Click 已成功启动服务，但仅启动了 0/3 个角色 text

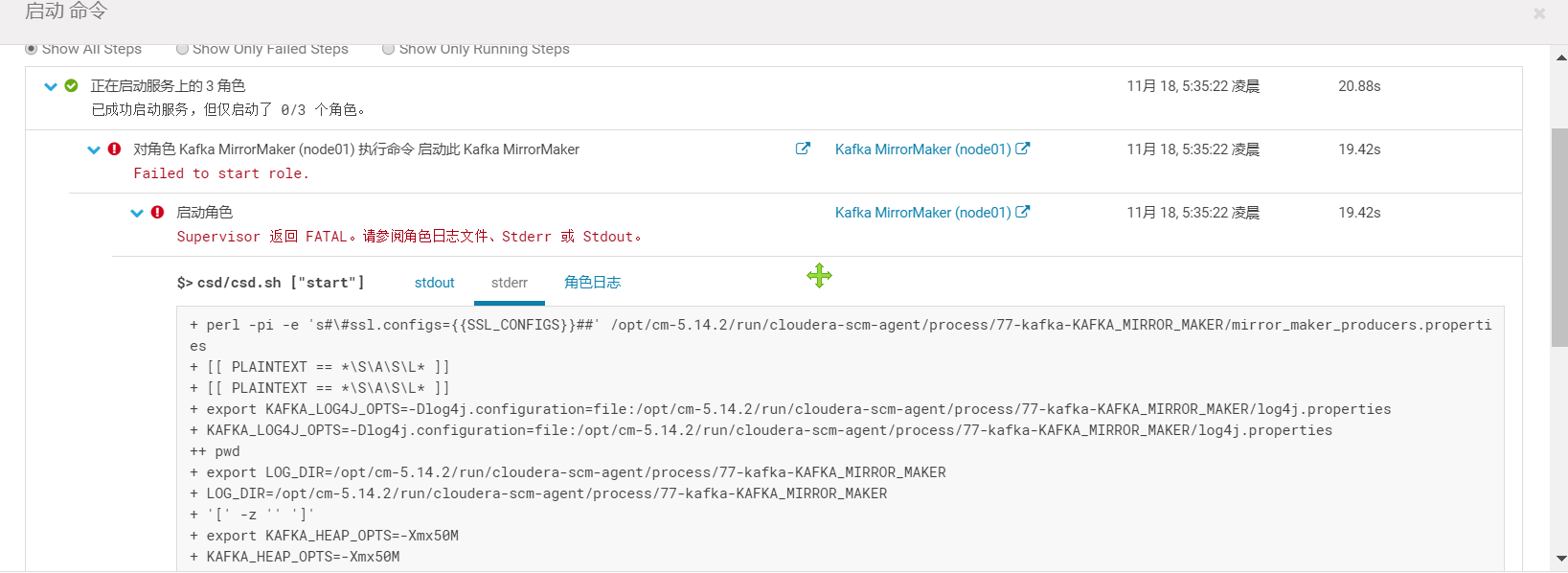(x=228, y=110)
